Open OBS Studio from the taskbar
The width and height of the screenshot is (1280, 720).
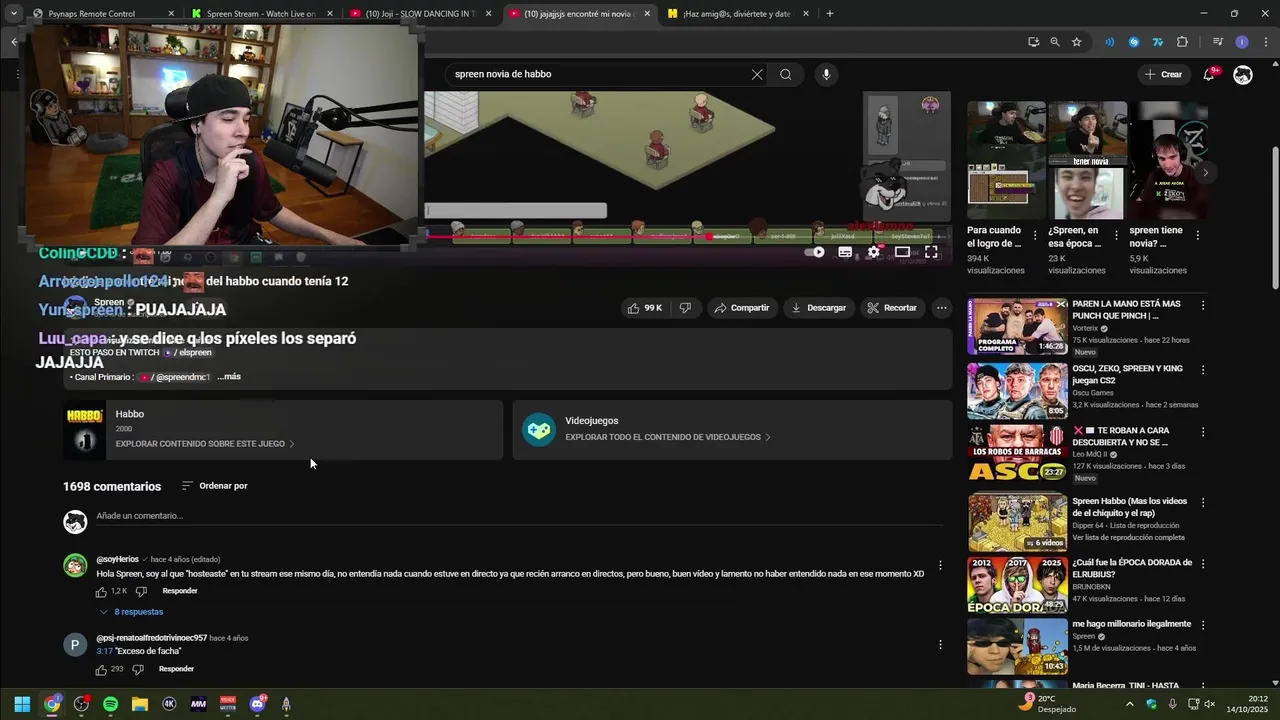81,704
